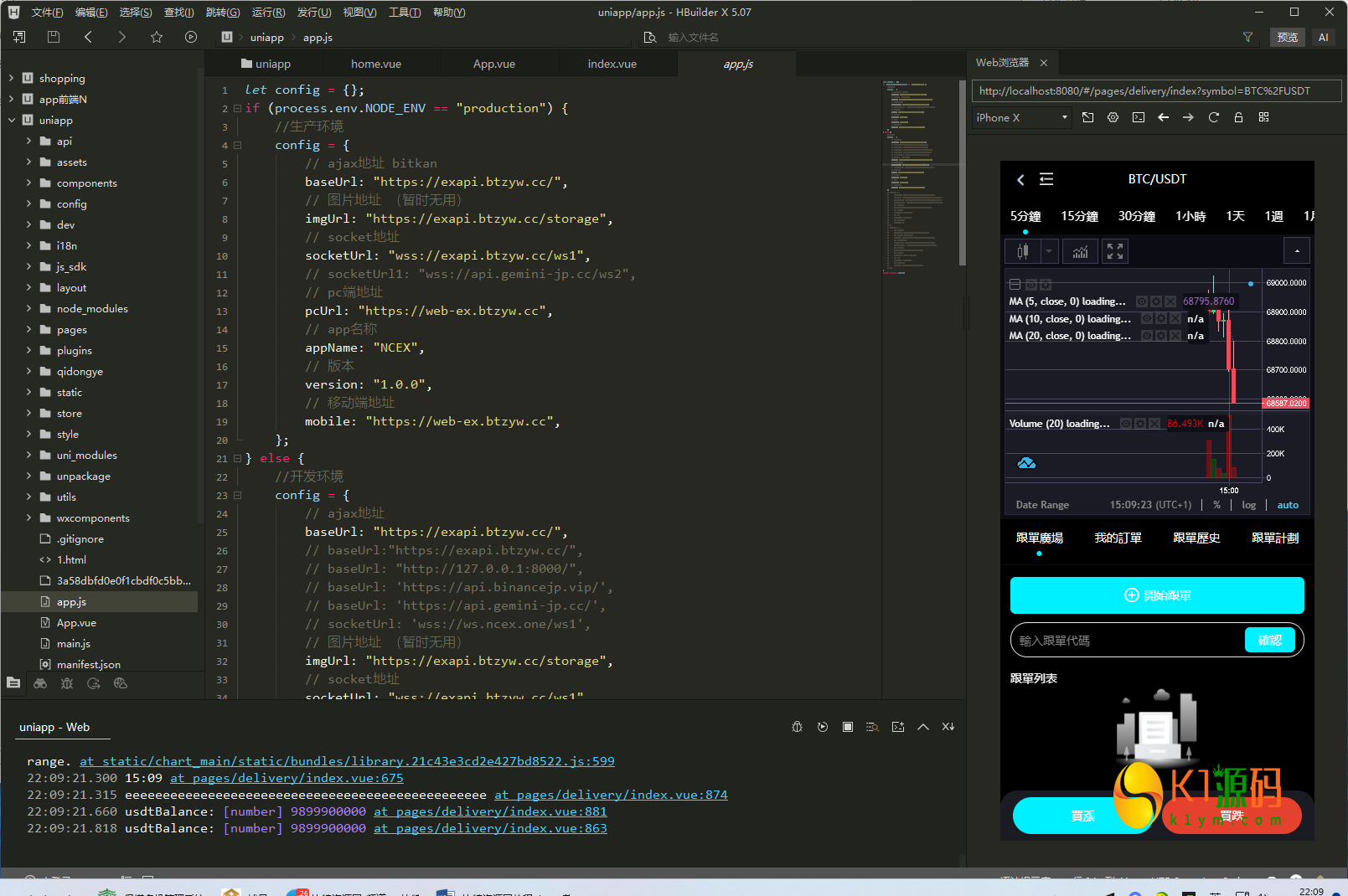This screenshot has width=1348, height=896.
Task: Open the 工具(T) menu
Action: point(405,13)
